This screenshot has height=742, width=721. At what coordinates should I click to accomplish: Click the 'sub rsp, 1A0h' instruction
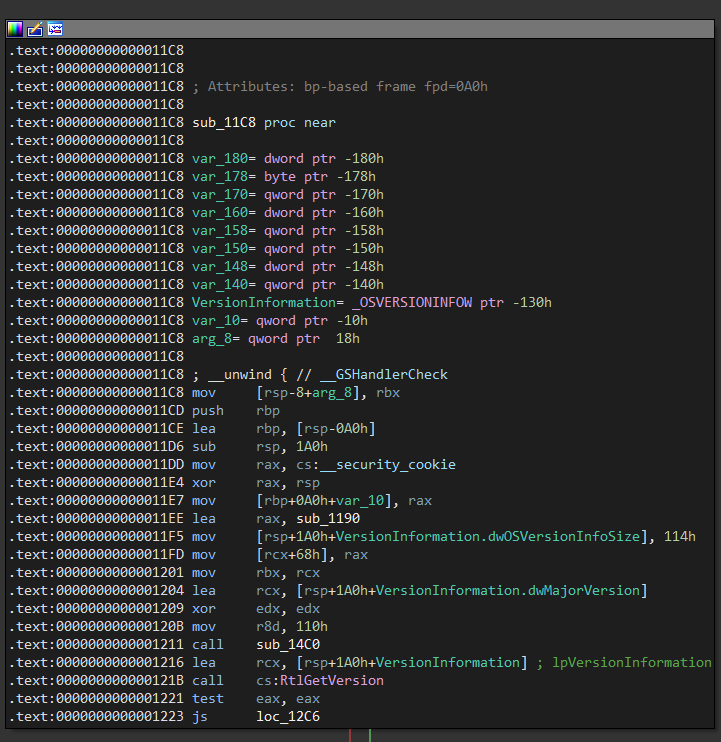point(260,446)
